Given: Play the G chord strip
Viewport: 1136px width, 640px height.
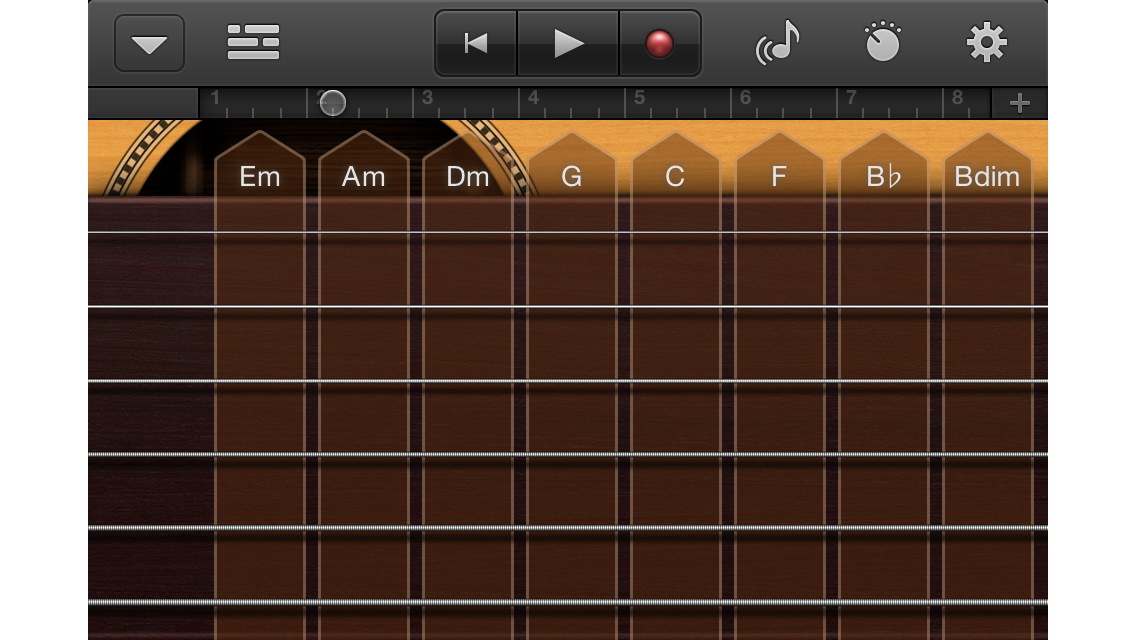Looking at the screenshot, I should [572, 384].
